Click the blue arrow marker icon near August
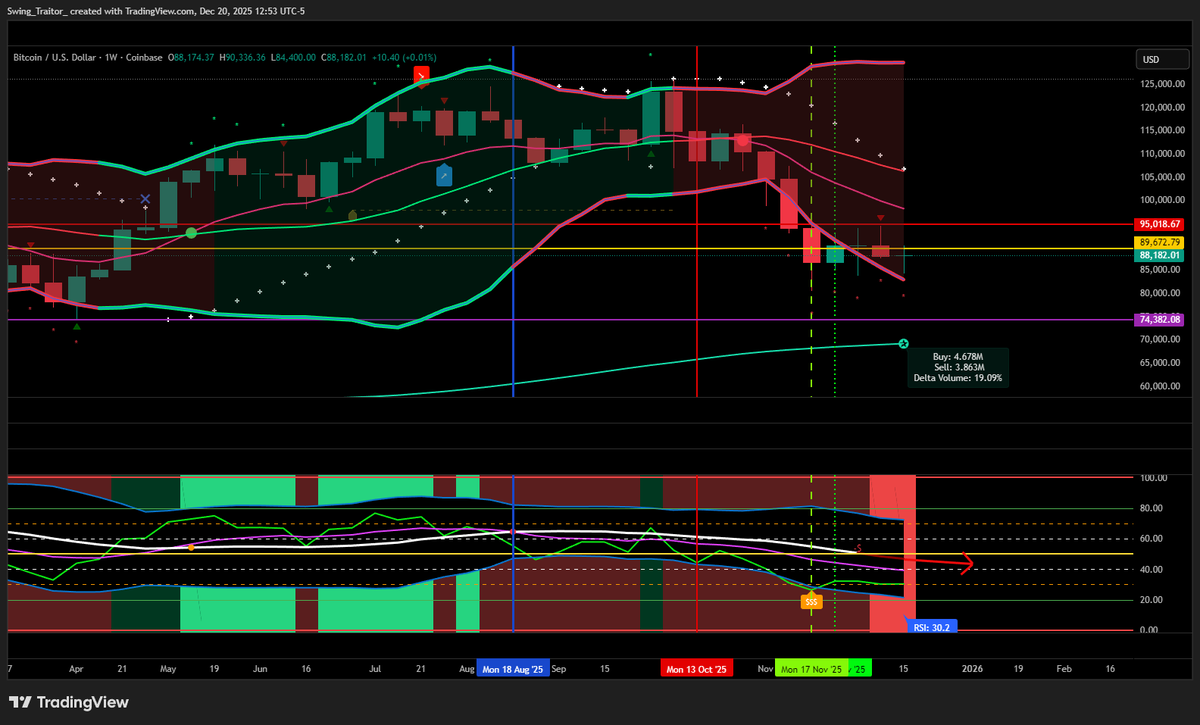Screen dimensions: 1200x725 443,175
